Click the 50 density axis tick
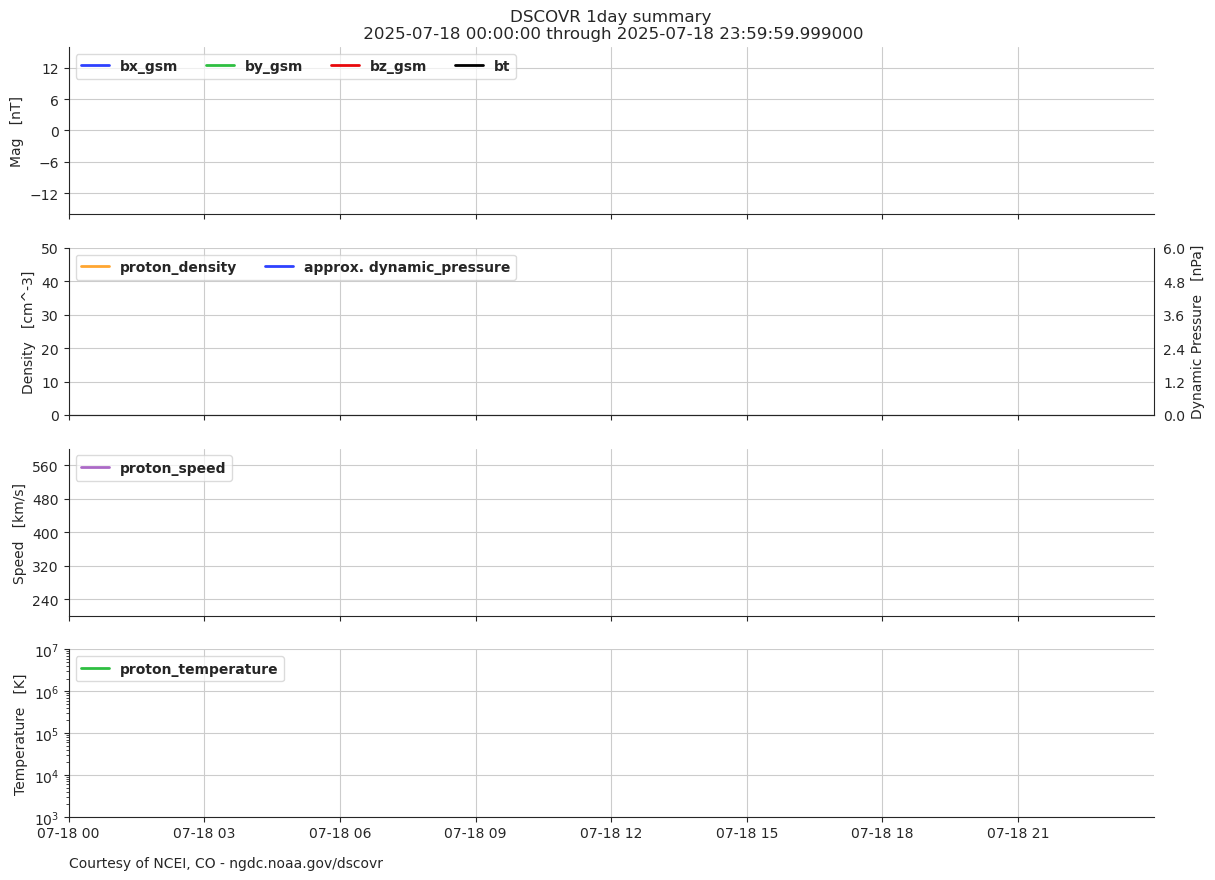 [x=51, y=249]
